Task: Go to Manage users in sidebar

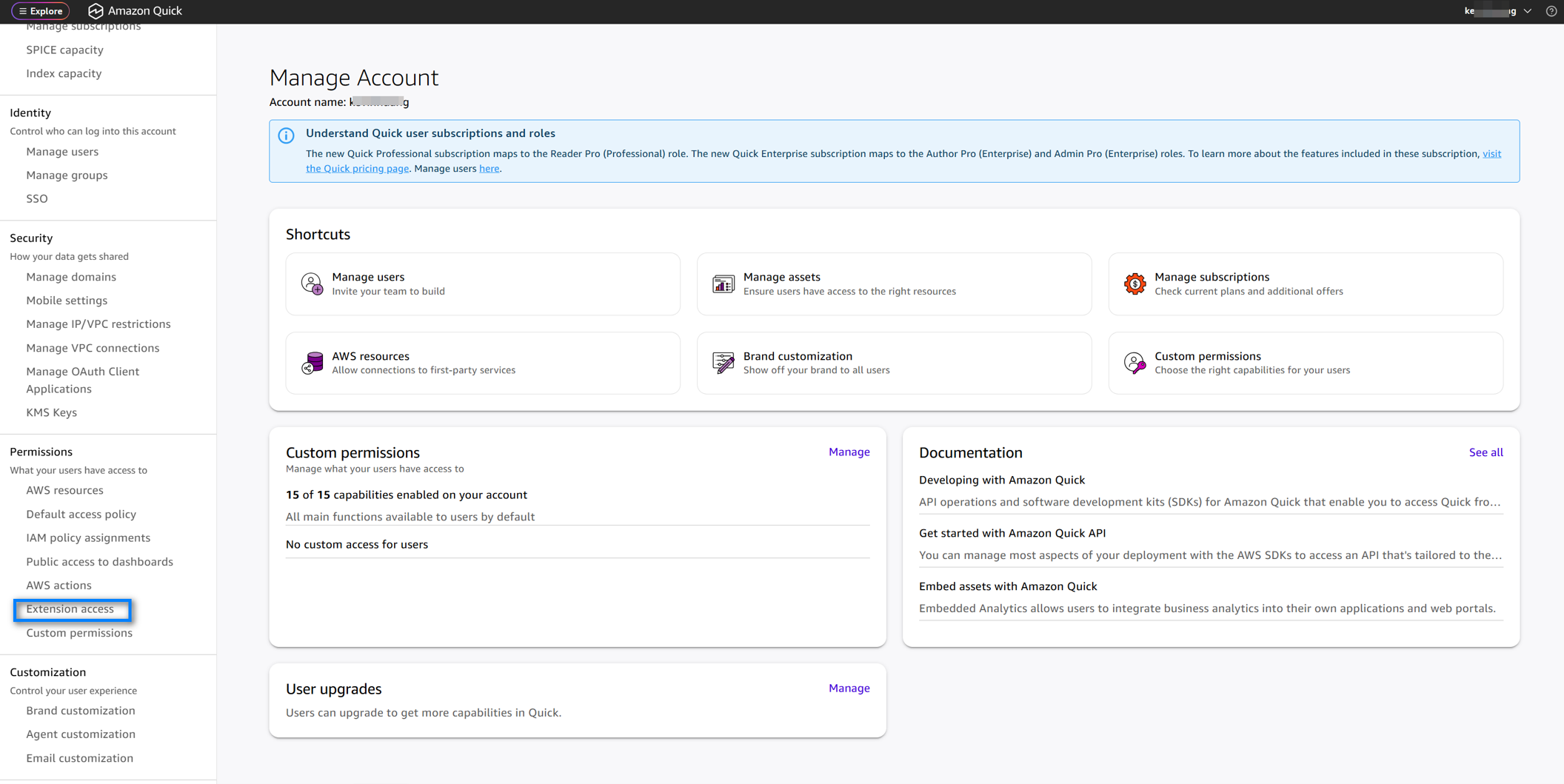Action: pyautogui.click(x=62, y=152)
